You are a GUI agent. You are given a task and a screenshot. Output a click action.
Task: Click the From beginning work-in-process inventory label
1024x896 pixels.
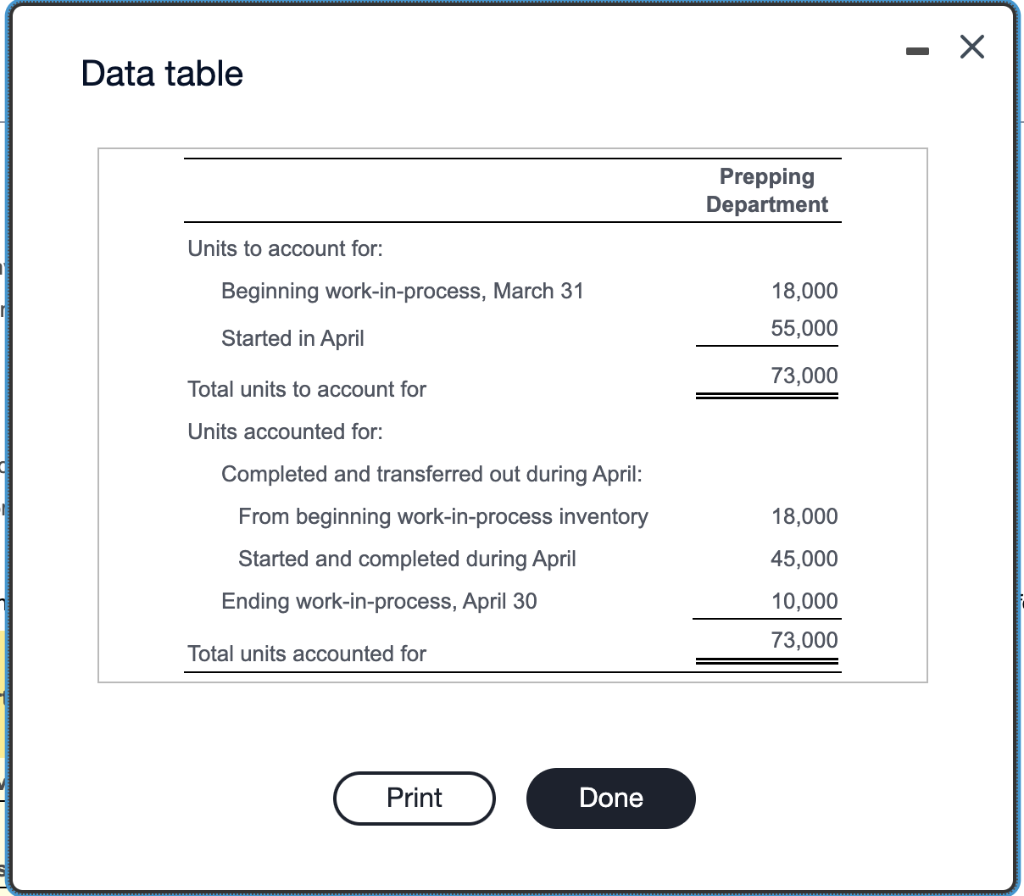coord(443,516)
